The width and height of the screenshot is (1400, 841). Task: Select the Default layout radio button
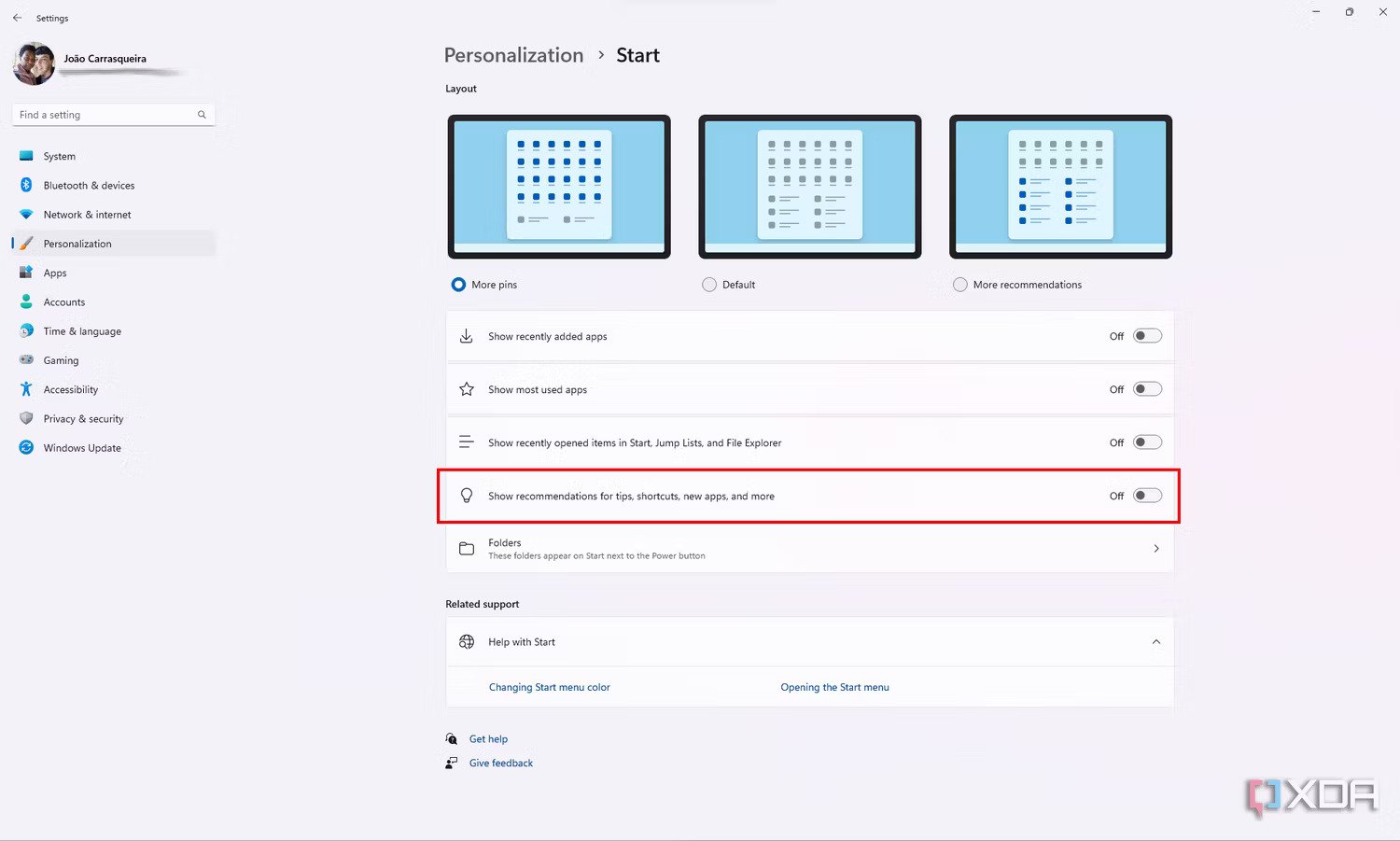pyautogui.click(x=709, y=285)
